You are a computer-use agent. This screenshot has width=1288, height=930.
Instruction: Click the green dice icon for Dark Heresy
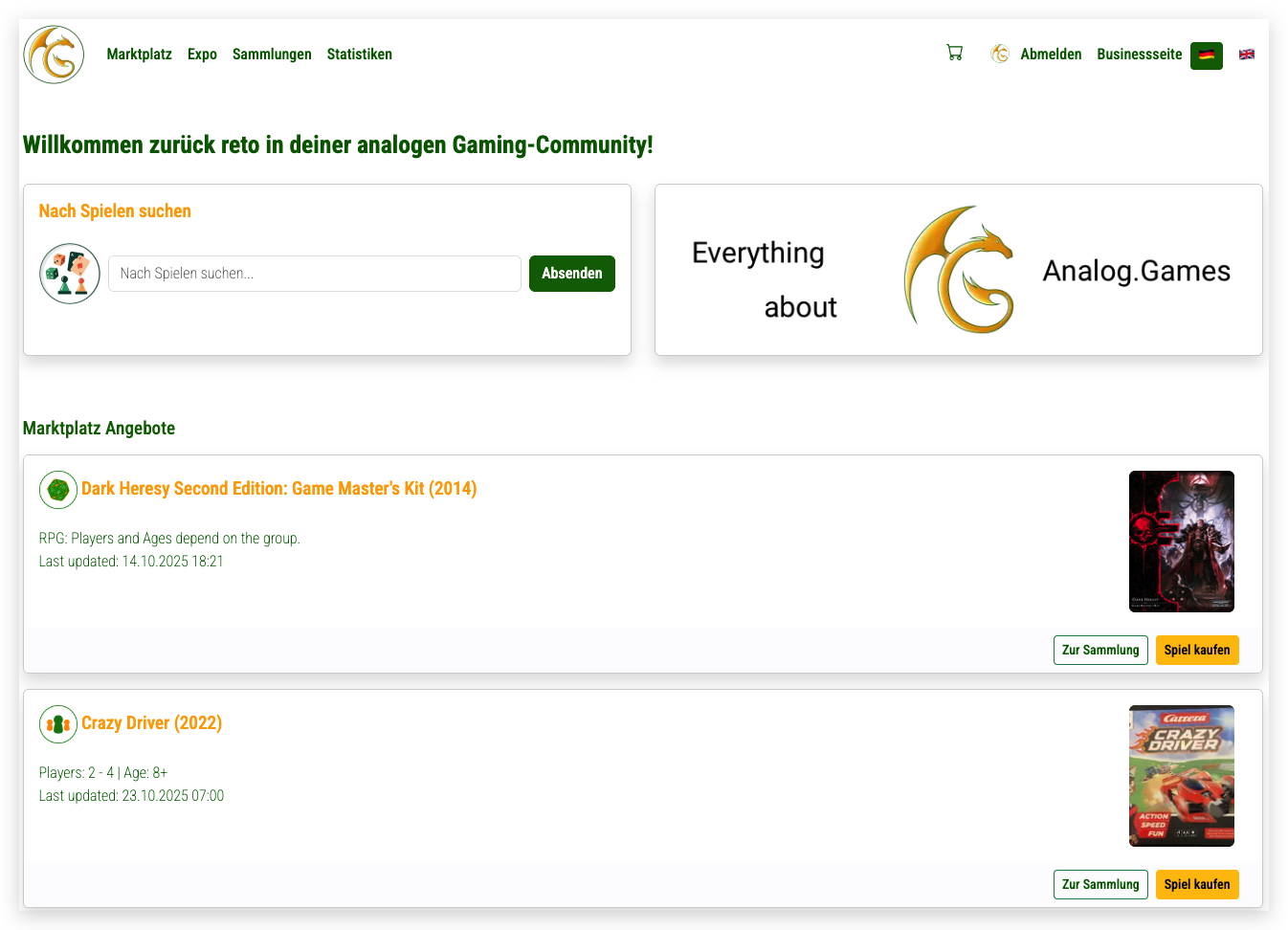(58, 490)
